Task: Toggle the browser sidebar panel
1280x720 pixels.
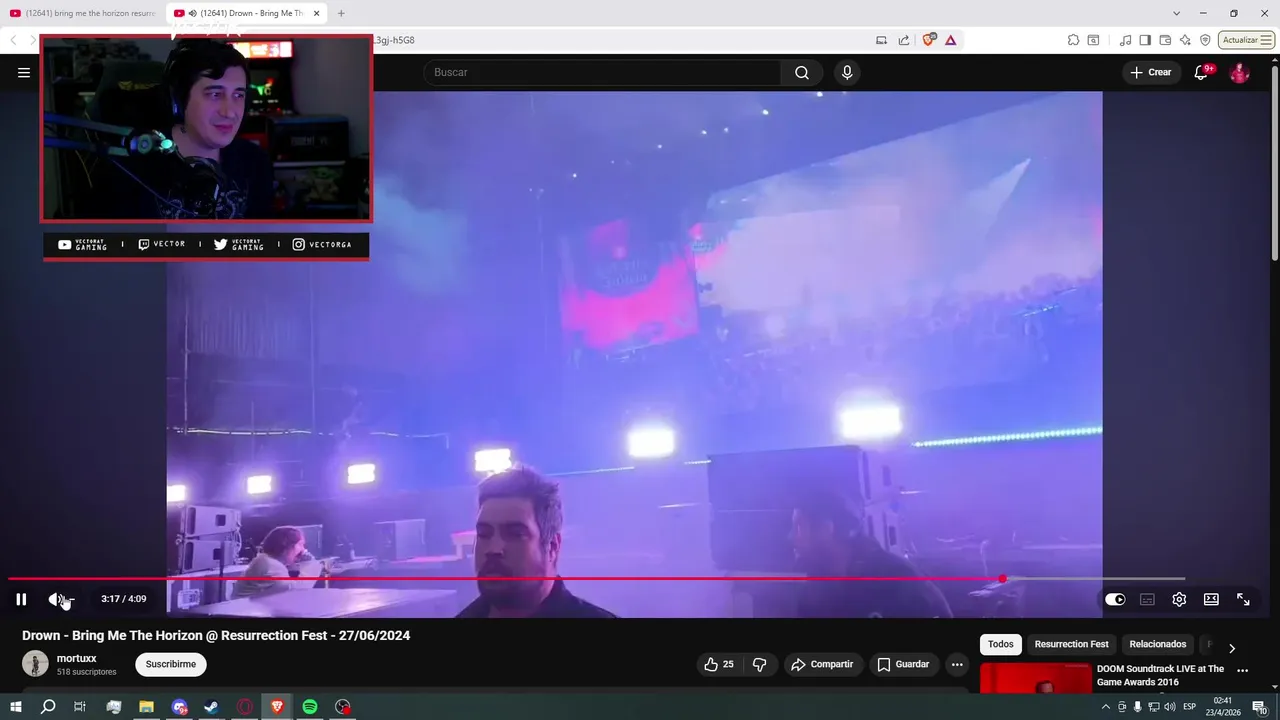Action: (1145, 40)
